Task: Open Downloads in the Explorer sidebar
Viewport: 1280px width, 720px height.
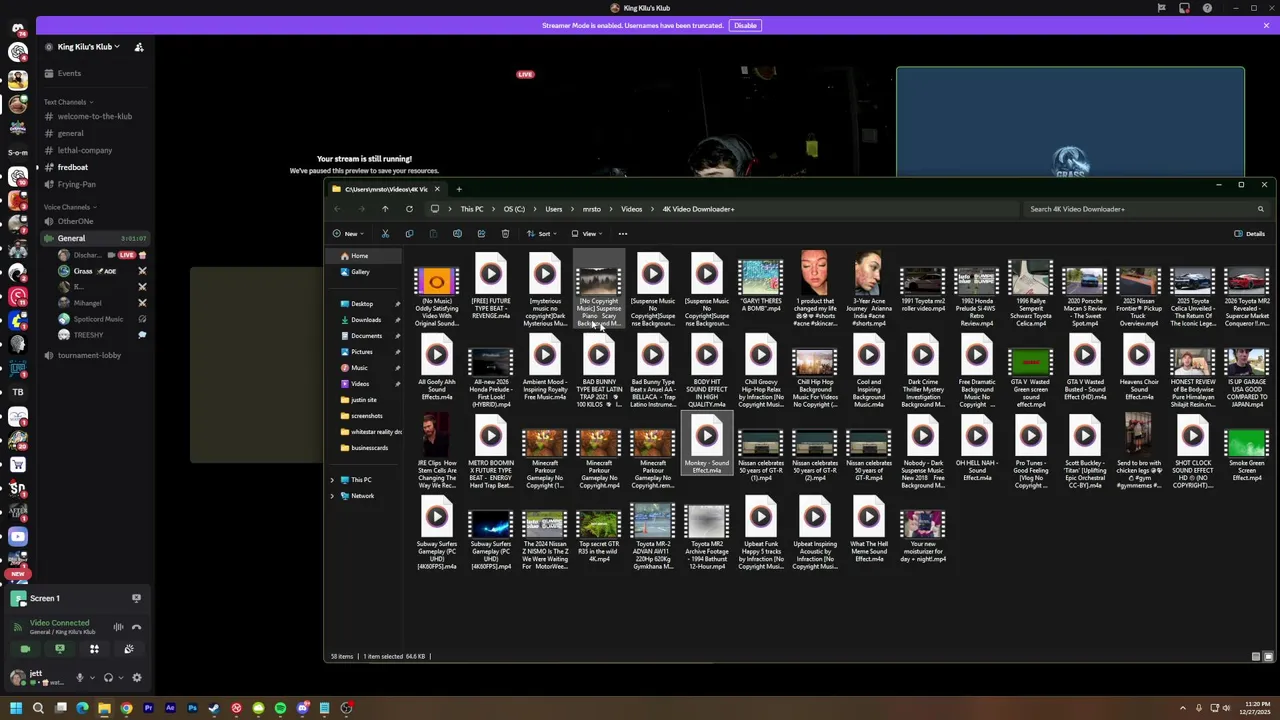Action: click(366, 320)
